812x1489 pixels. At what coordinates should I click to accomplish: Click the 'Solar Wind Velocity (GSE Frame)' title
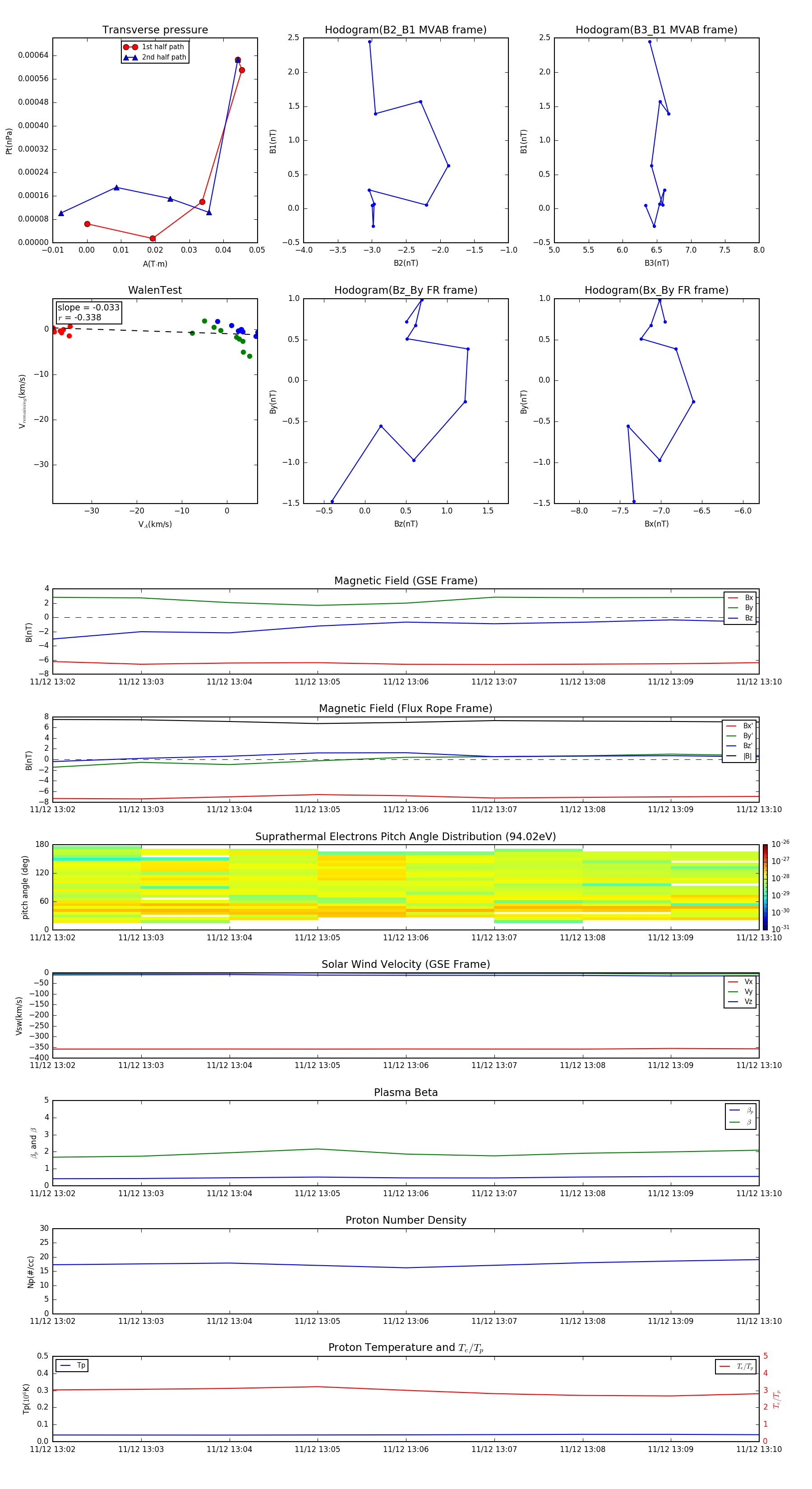click(x=406, y=965)
